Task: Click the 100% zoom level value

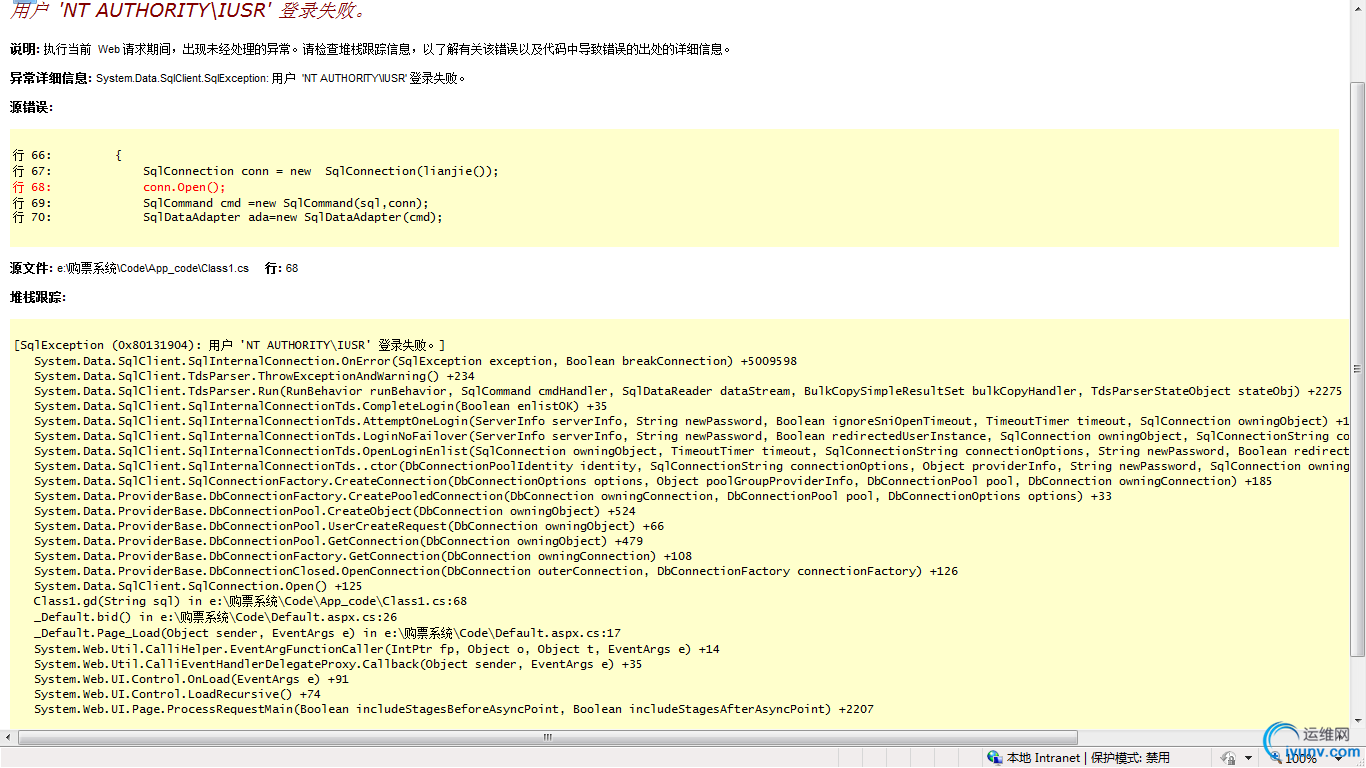Action: coord(1302,759)
